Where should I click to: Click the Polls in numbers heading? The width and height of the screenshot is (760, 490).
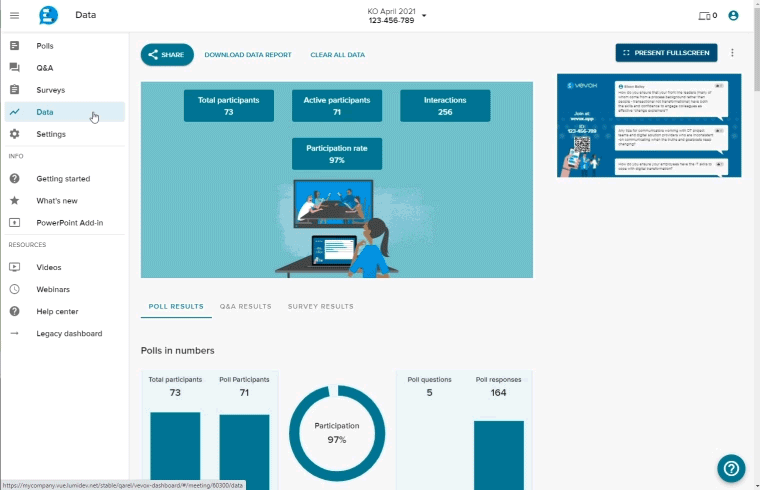[177, 350]
